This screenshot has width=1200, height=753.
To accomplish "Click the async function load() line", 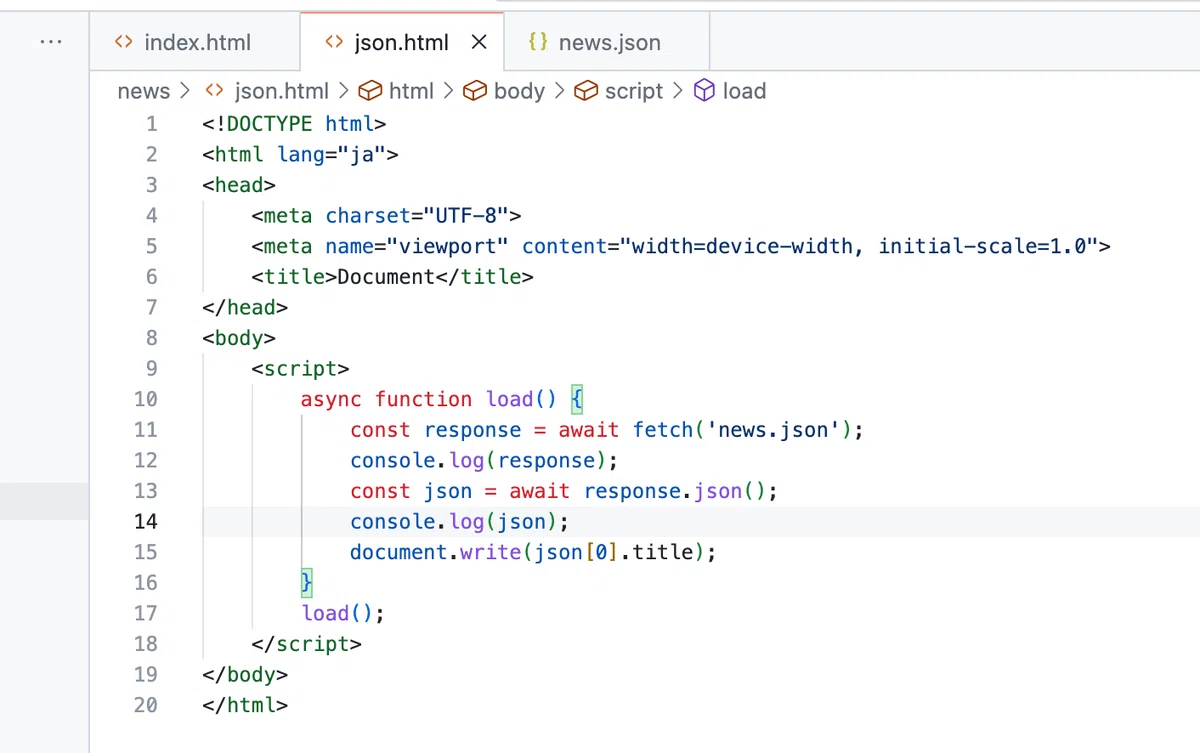I will coord(441,399).
